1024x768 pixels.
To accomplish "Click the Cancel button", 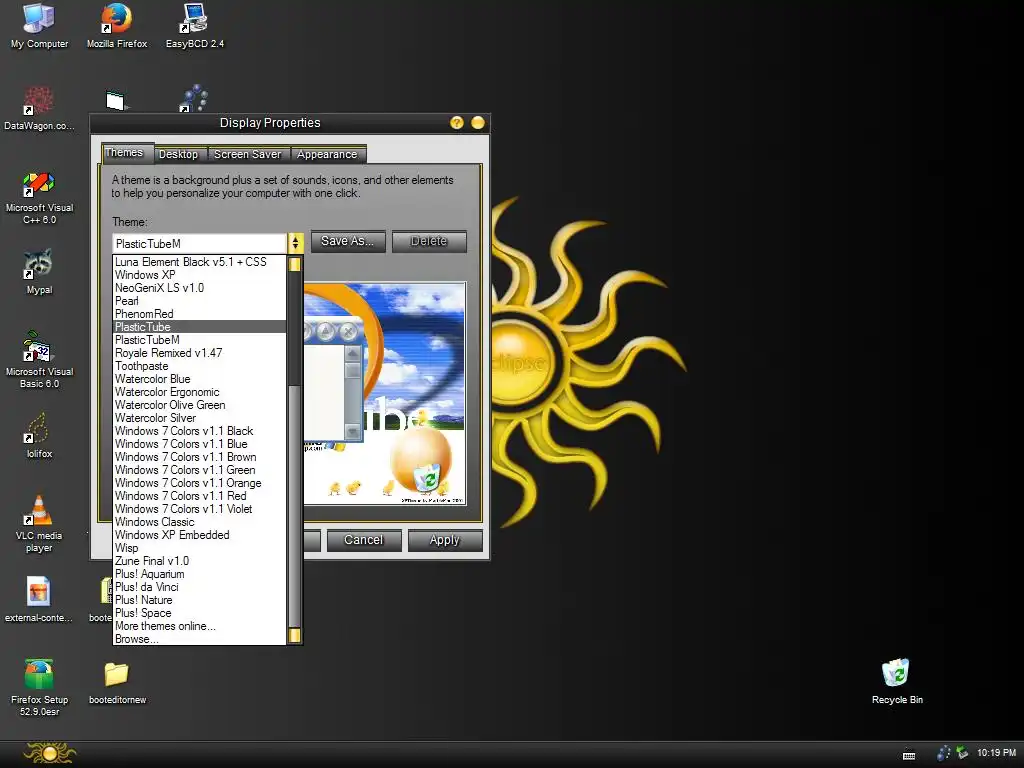I will (x=364, y=540).
